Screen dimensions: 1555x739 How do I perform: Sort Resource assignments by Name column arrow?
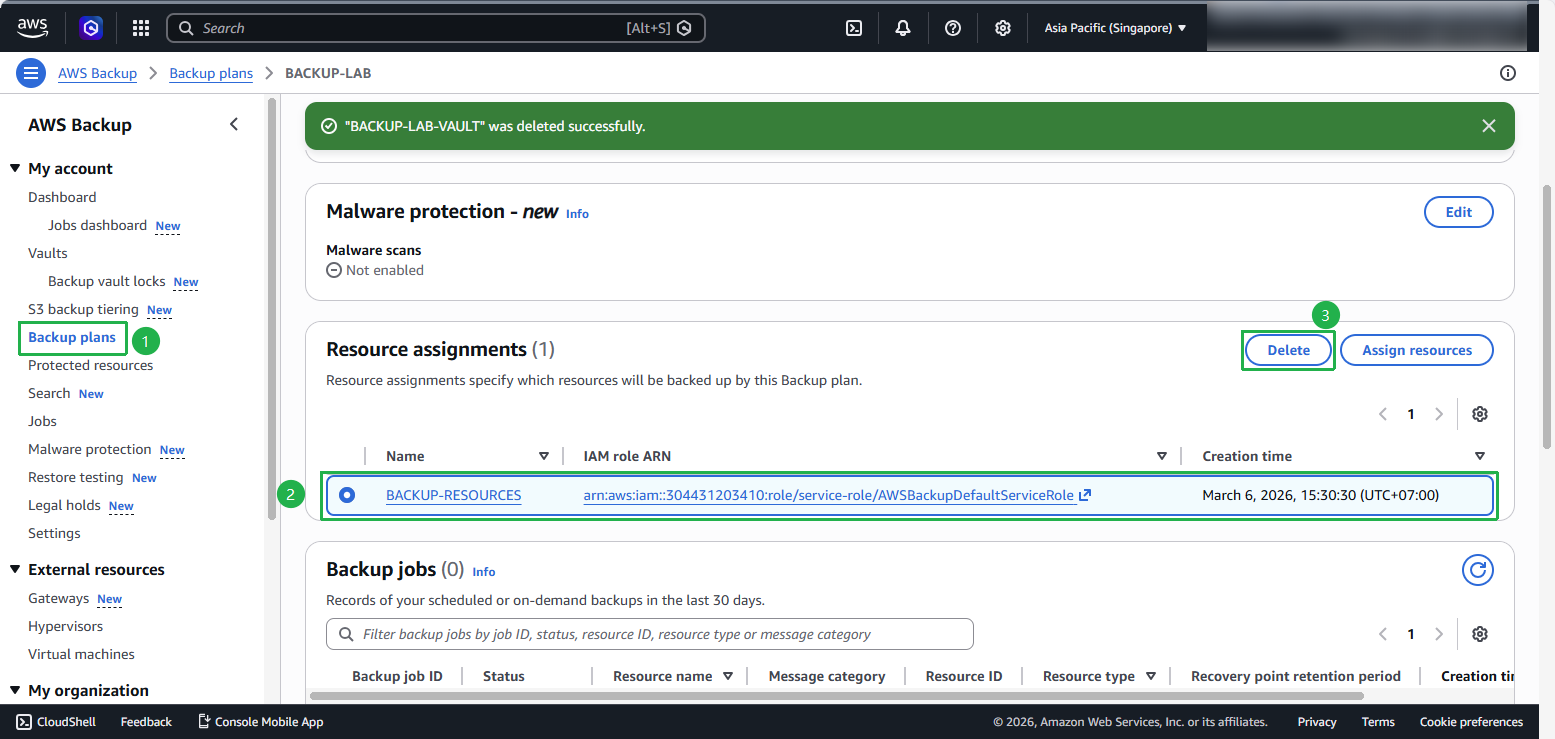(x=544, y=456)
